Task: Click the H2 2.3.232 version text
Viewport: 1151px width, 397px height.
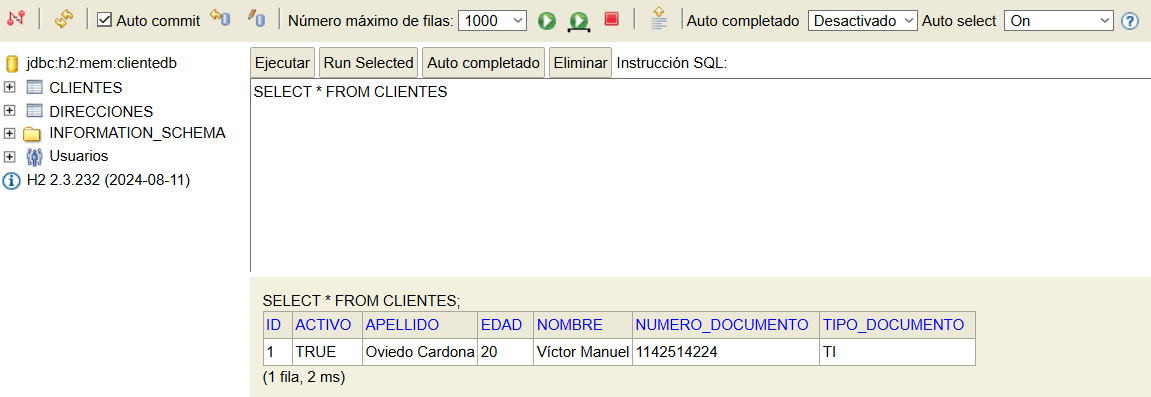Action: click(109, 181)
